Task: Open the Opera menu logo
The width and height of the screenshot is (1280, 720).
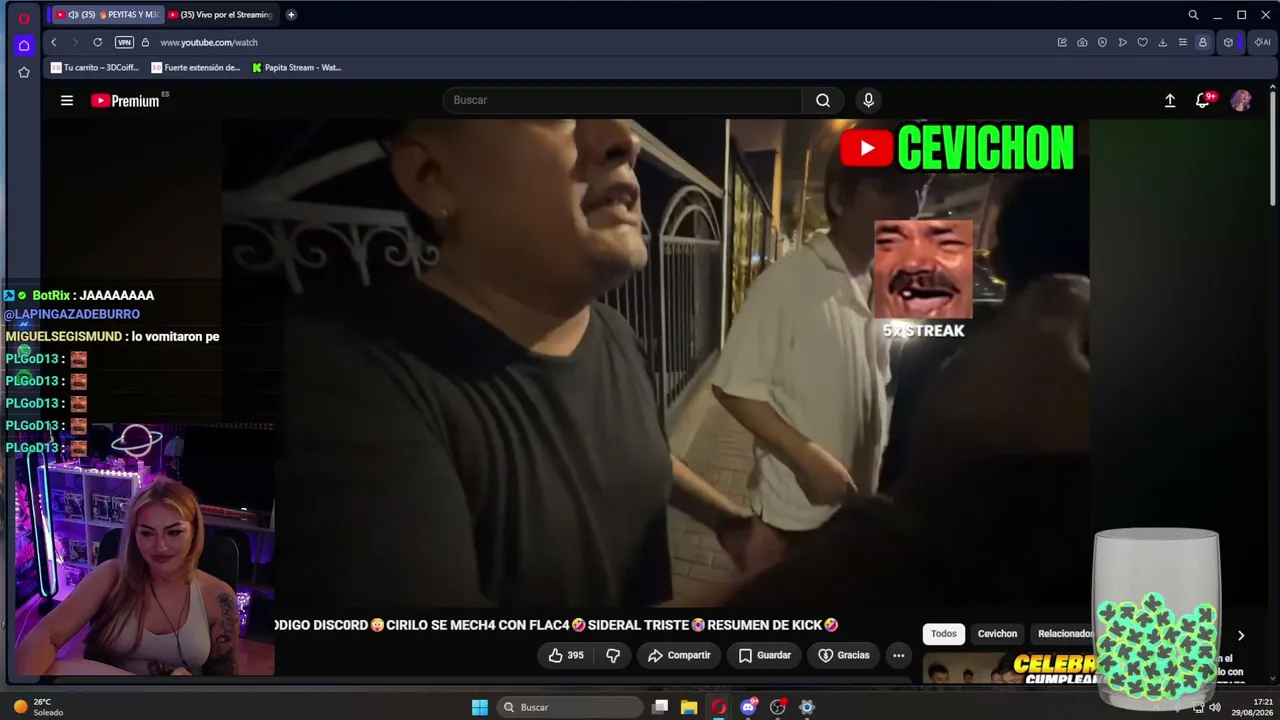Action: tap(24, 18)
